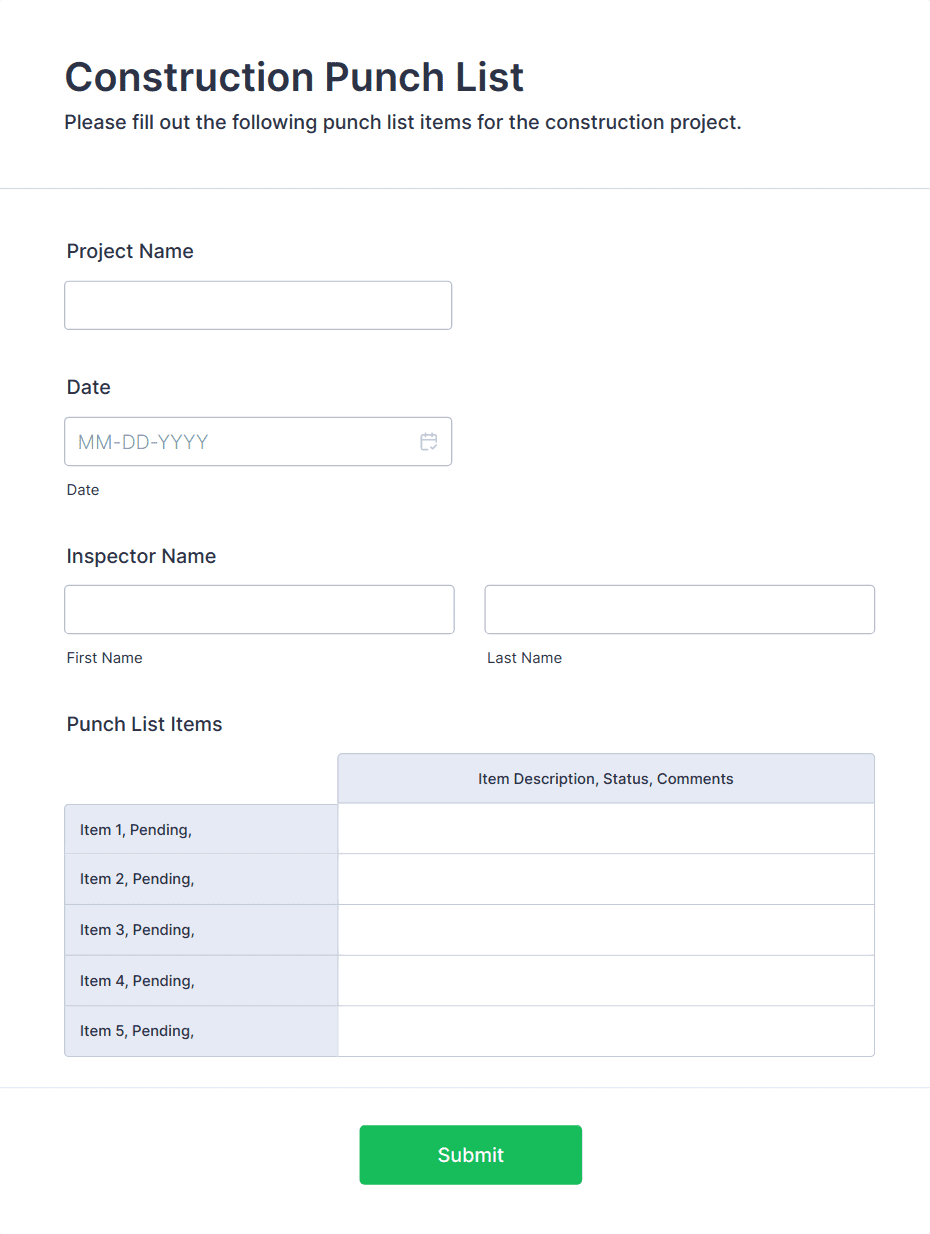Viewport: 930px width, 1234px height.
Task: Click the Item 3 description cell
Action: [x=606, y=930]
